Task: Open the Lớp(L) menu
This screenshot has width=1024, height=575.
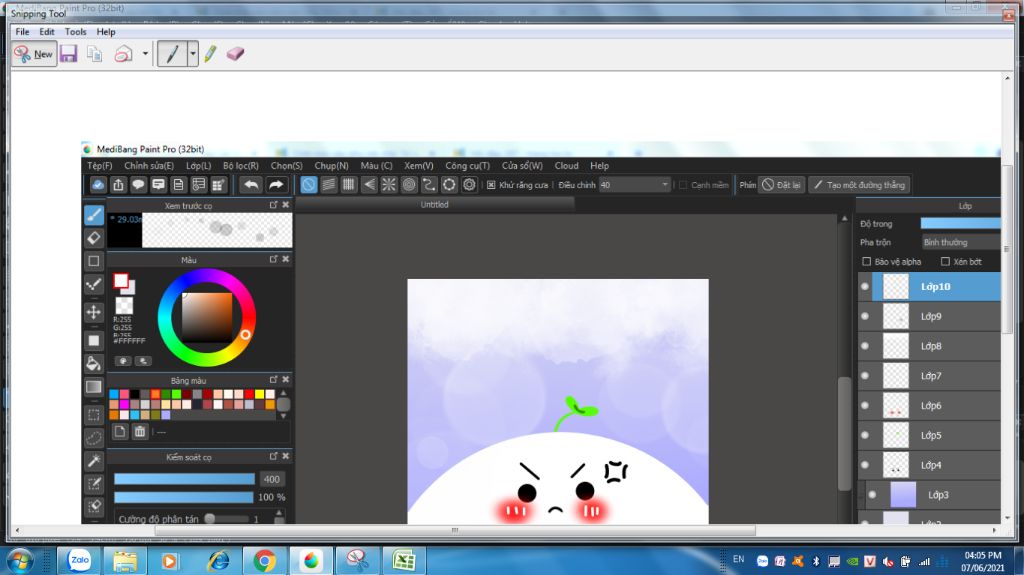Action: tap(199, 166)
